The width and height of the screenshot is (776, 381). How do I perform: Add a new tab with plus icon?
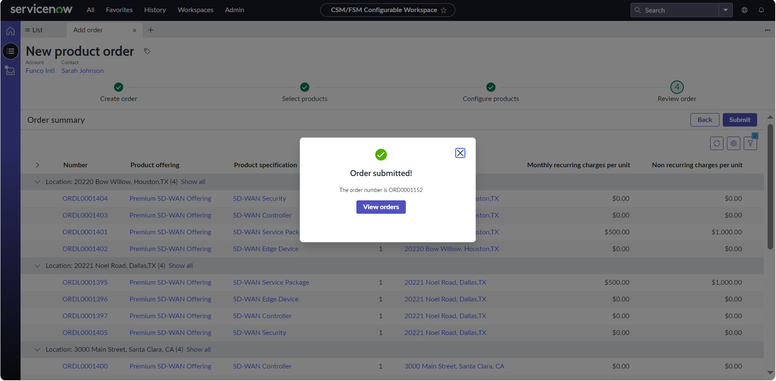pyautogui.click(x=150, y=30)
